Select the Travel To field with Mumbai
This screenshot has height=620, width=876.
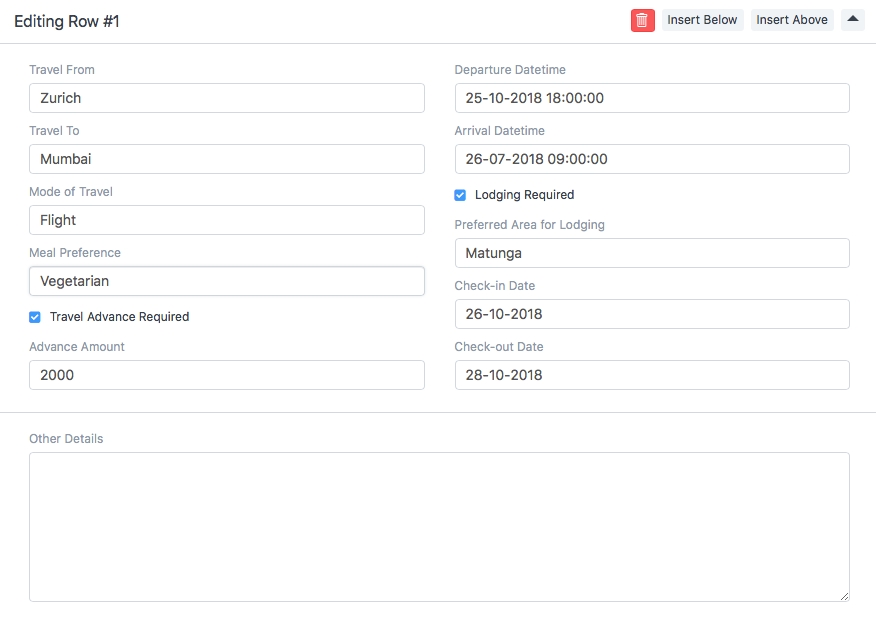226,159
